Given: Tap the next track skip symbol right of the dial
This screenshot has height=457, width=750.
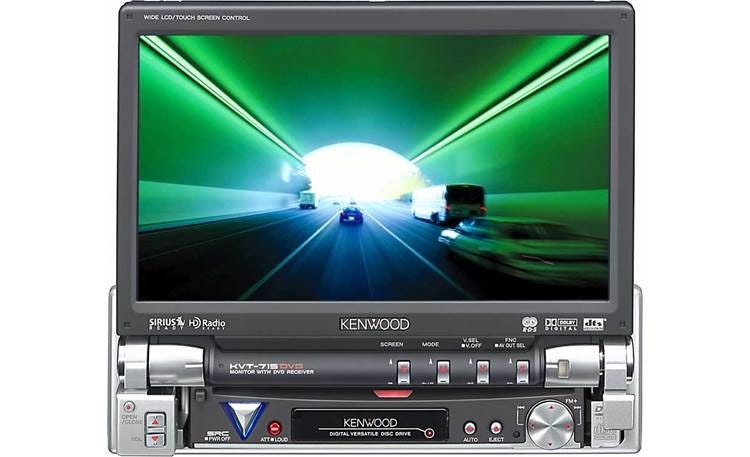Looking at the screenshot, I should point(577,408).
